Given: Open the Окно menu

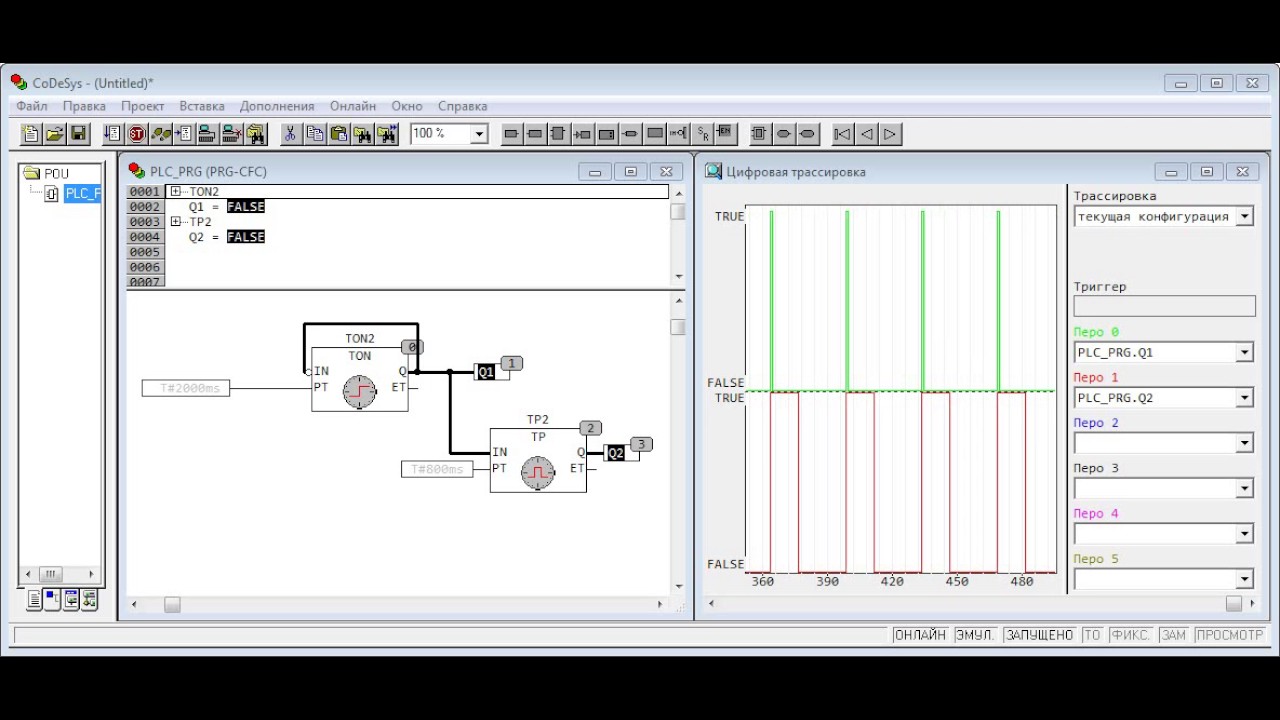Looking at the screenshot, I should tap(407, 106).
